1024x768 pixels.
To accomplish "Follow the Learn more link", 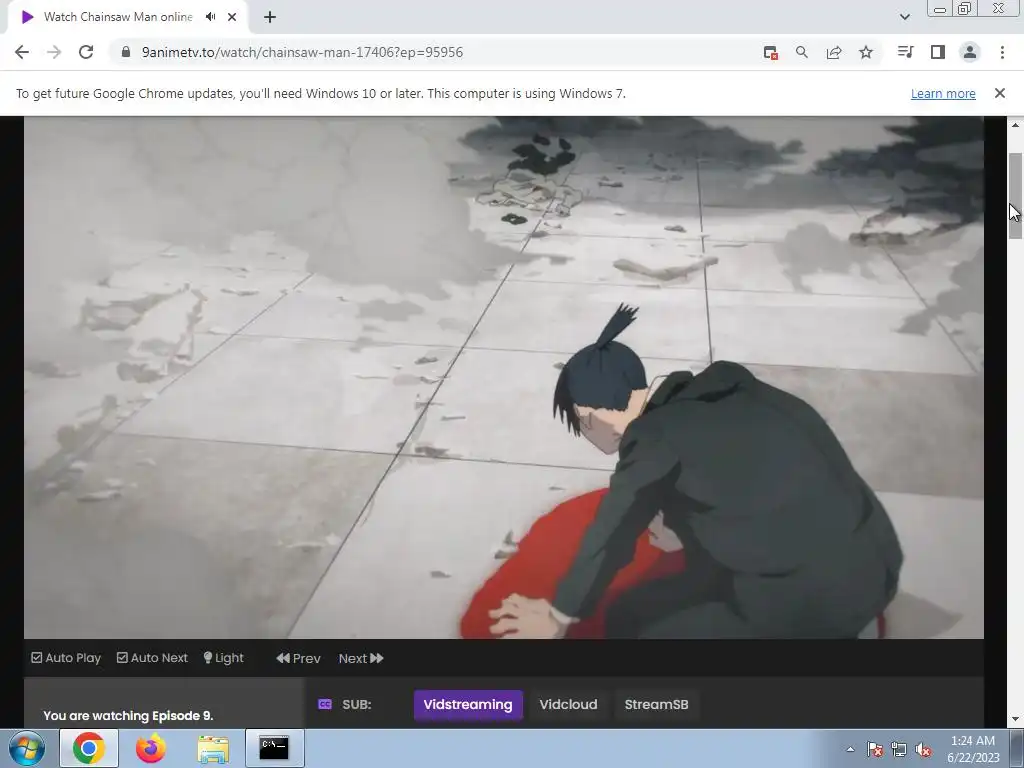I will point(943,93).
